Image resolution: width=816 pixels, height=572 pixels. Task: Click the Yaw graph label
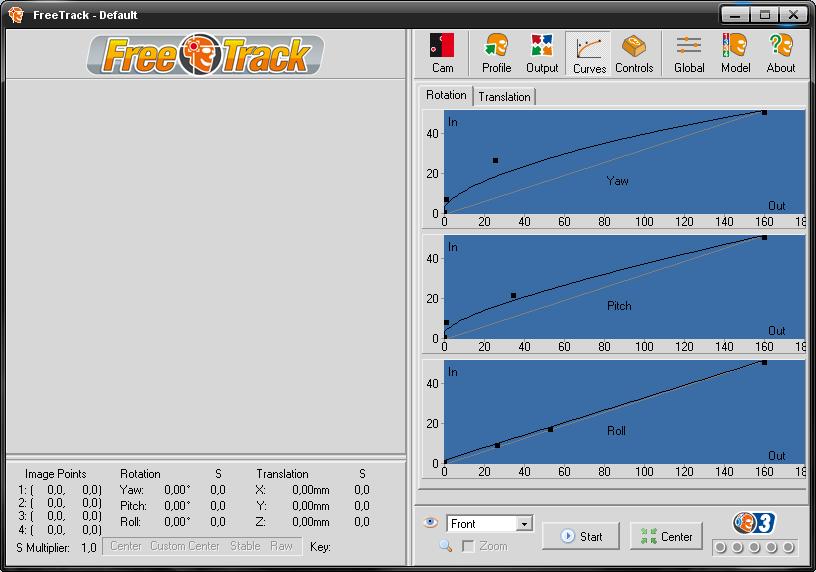[617, 181]
